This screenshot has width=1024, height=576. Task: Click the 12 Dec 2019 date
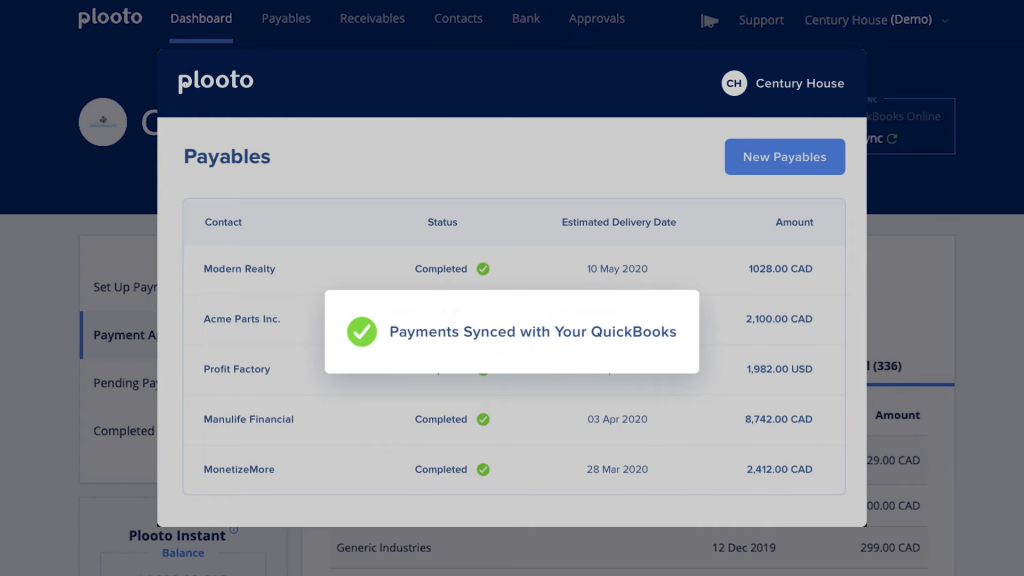pyautogui.click(x=744, y=548)
